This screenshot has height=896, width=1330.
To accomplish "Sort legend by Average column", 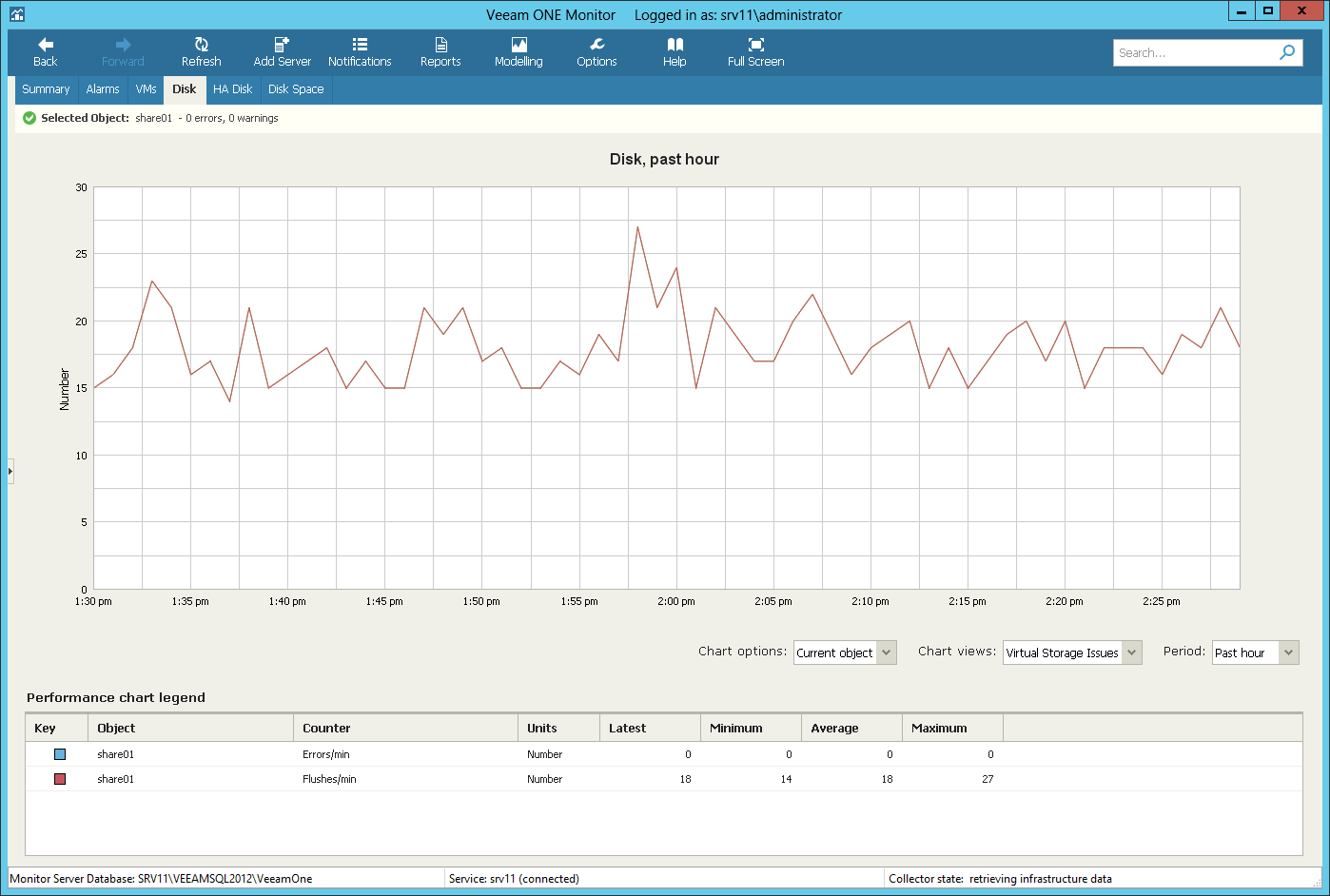I will pos(851,728).
